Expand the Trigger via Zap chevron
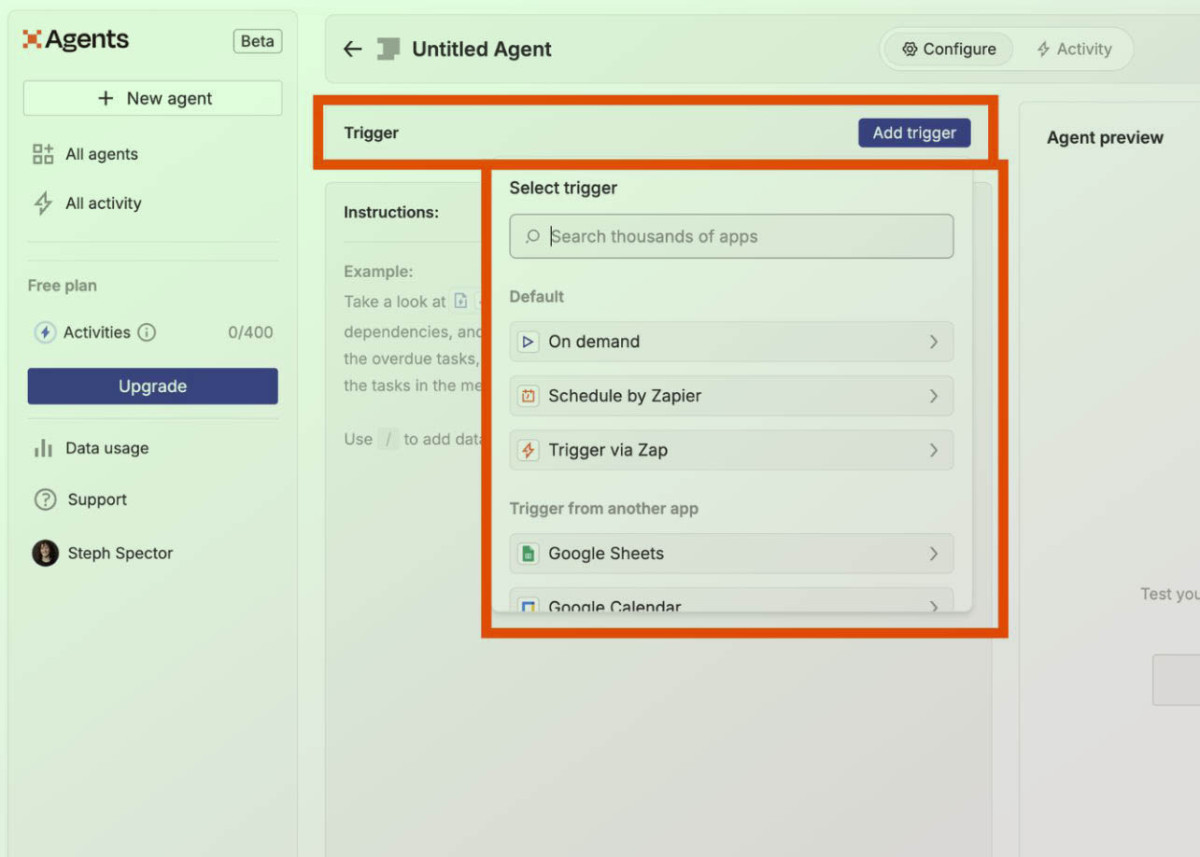Screen dimensions: 1200x857 (x=933, y=450)
